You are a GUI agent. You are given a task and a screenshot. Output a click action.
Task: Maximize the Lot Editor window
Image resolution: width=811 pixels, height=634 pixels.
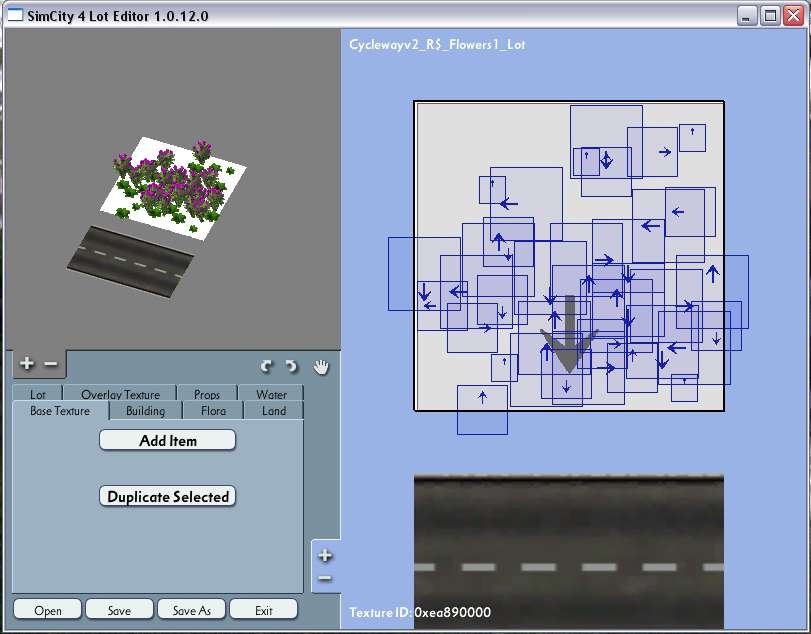coord(770,16)
